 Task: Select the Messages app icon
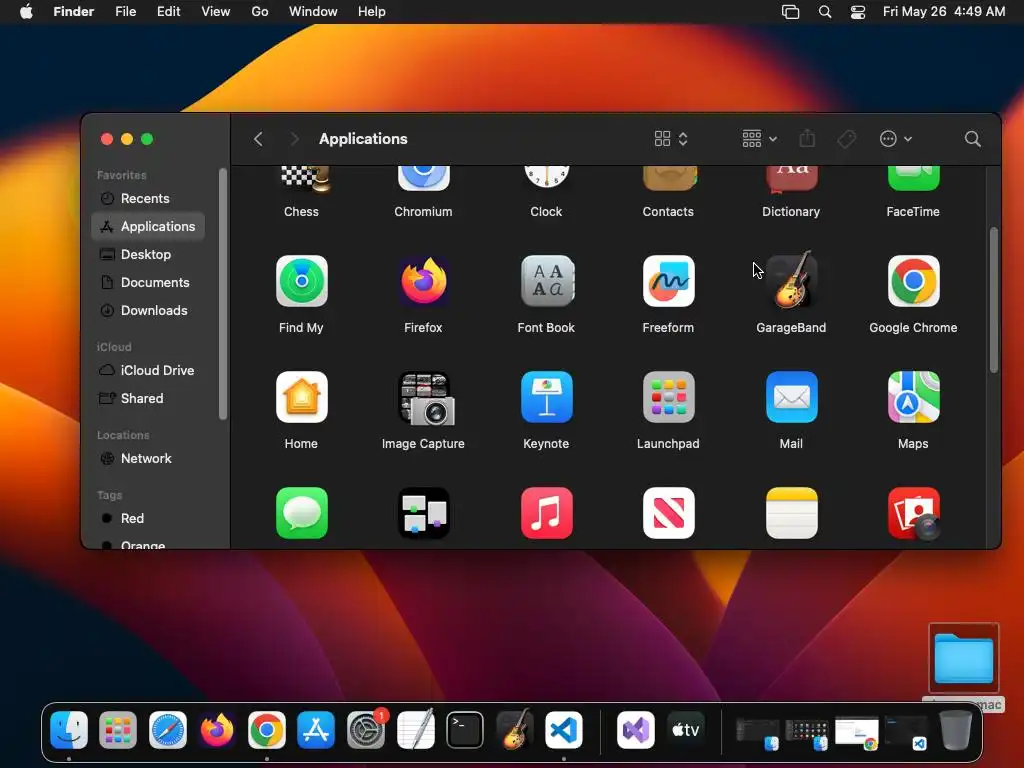(x=301, y=513)
